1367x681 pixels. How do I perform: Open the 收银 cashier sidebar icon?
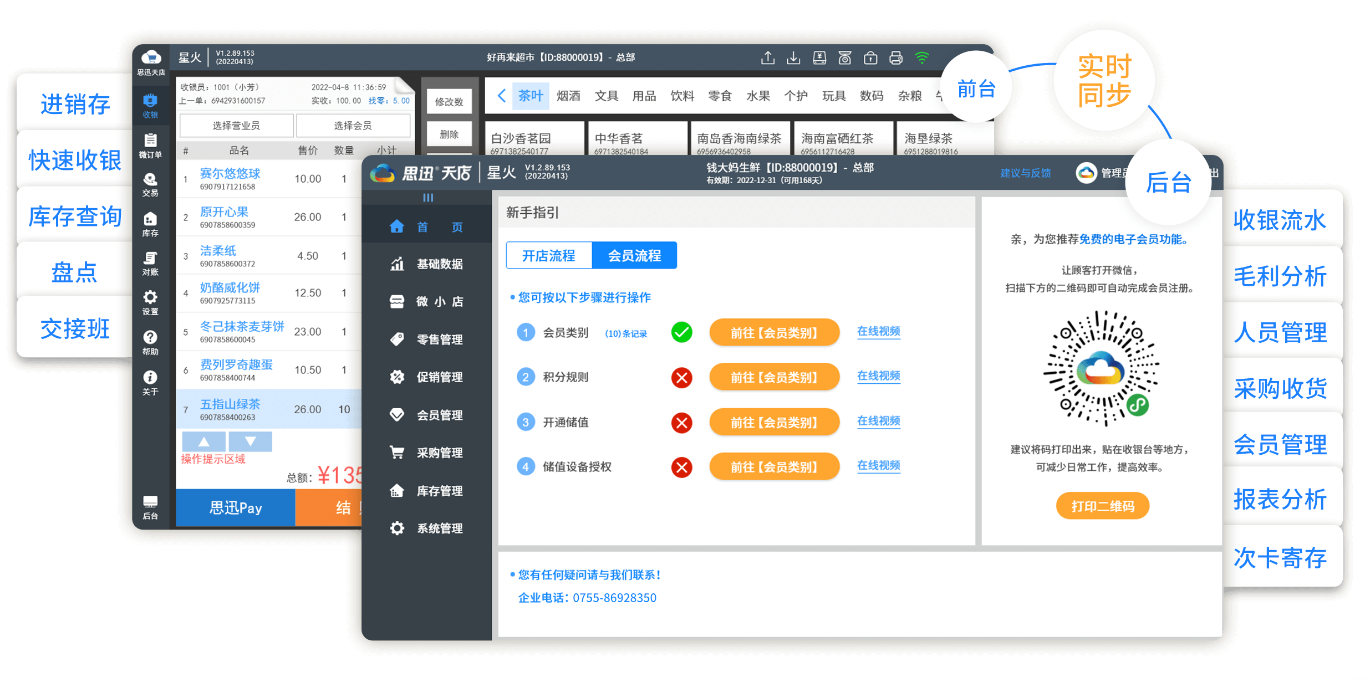point(150,105)
